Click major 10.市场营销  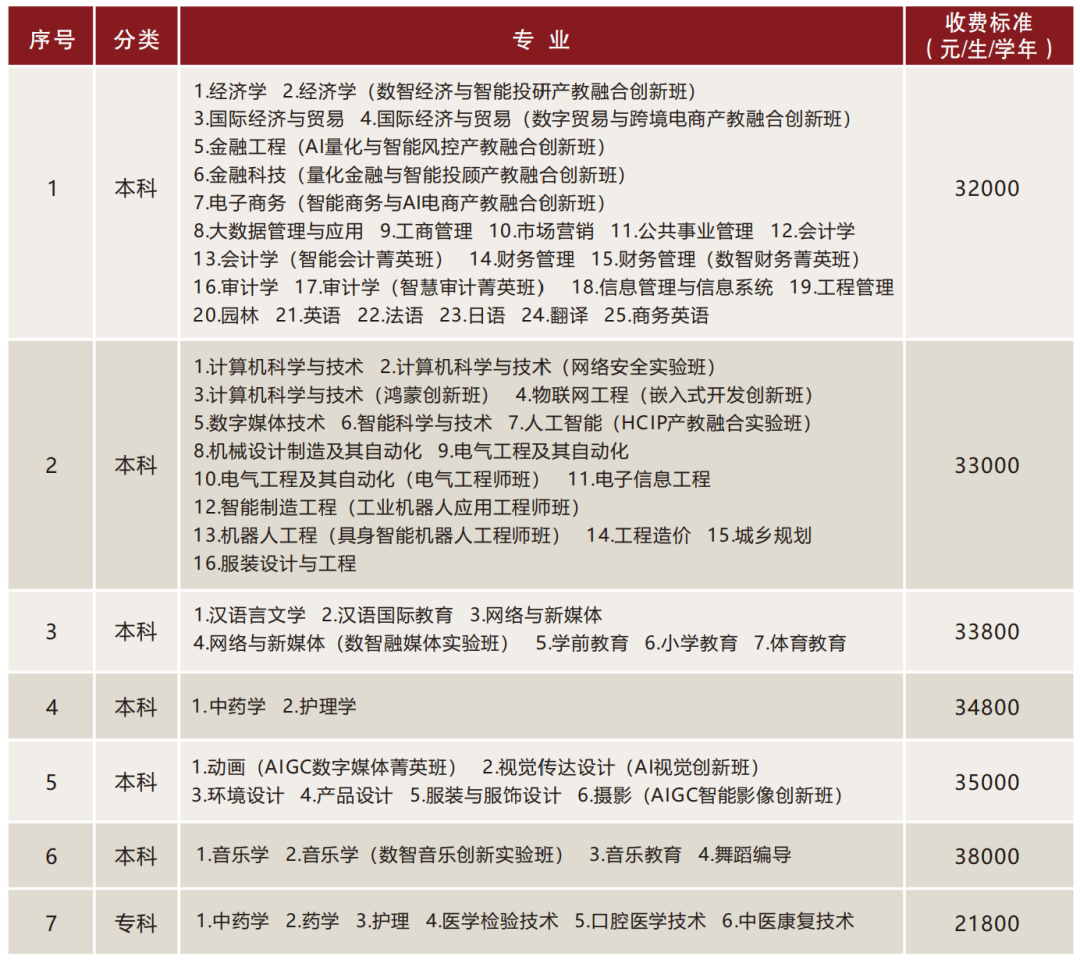pyautogui.click(x=541, y=231)
